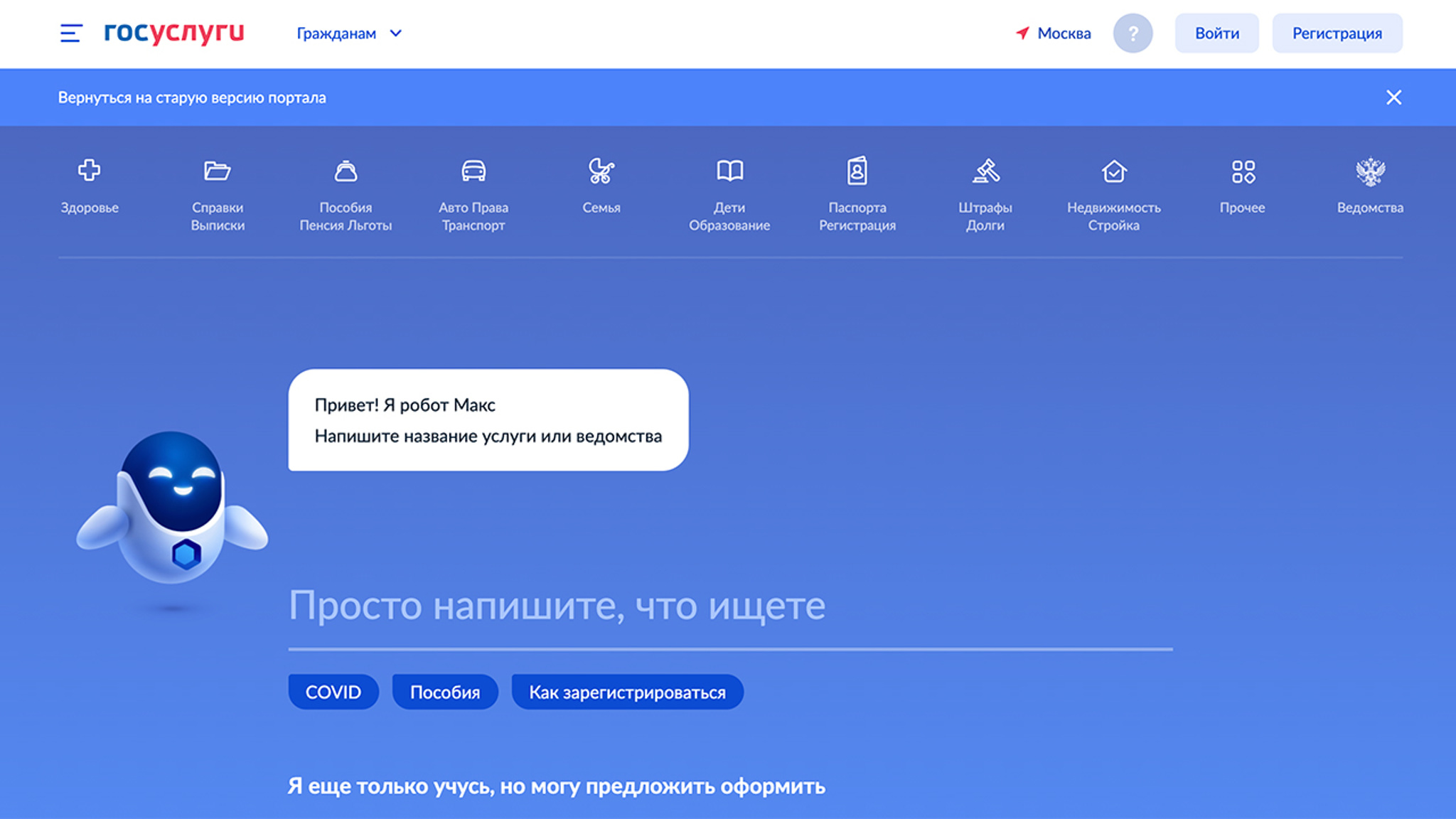
Task: Open the Пособия Пенсия Льготы icon
Action: tap(346, 171)
